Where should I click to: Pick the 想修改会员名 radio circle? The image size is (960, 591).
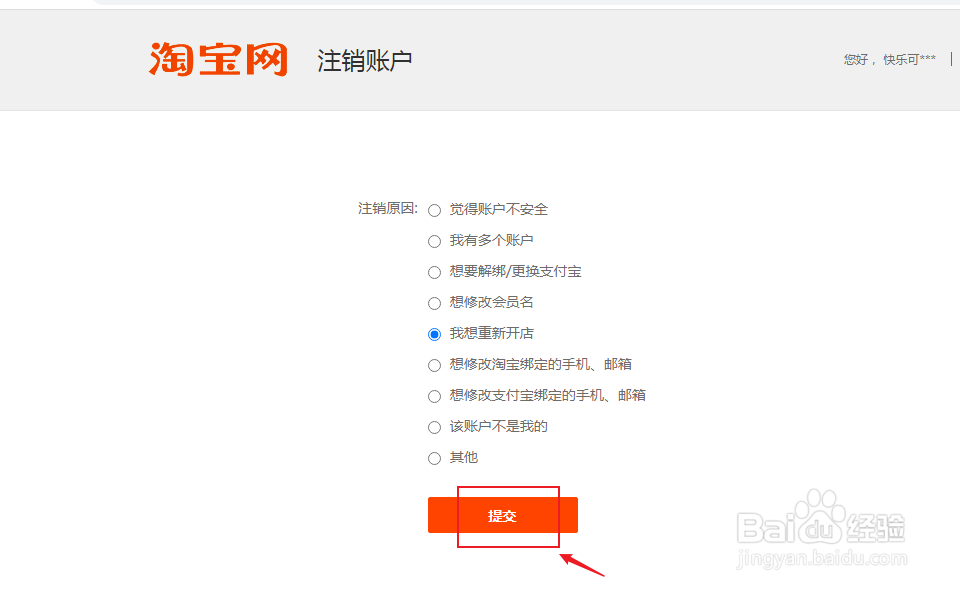click(434, 304)
